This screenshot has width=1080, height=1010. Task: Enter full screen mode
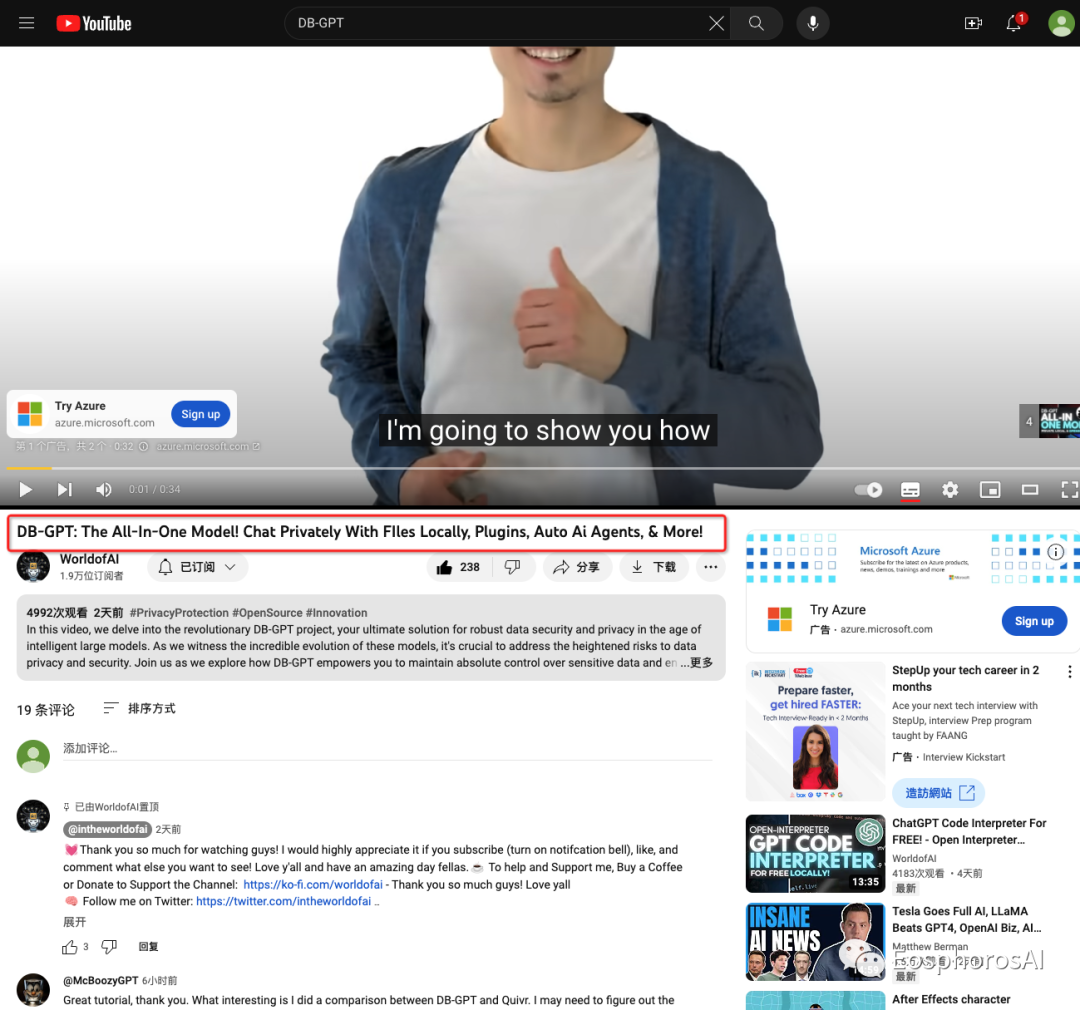coord(1069,489)
